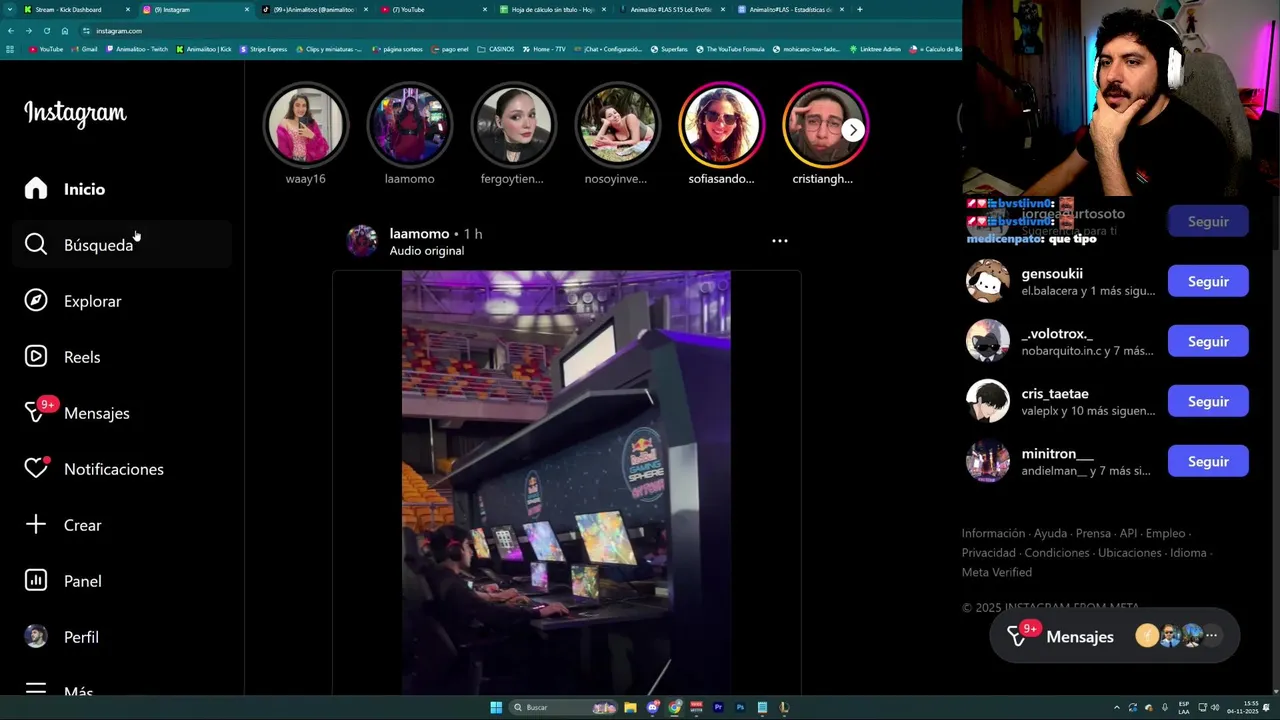Image resolution: width=1280 pixels, height=720 pixels.
Task: Click browser reload button
Action: [x=46, y=31]
